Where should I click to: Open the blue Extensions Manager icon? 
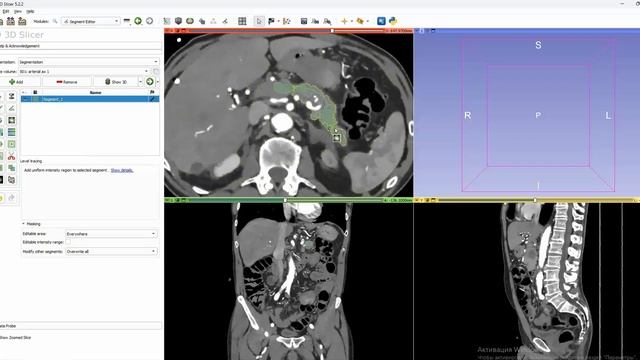coord(381,21)
